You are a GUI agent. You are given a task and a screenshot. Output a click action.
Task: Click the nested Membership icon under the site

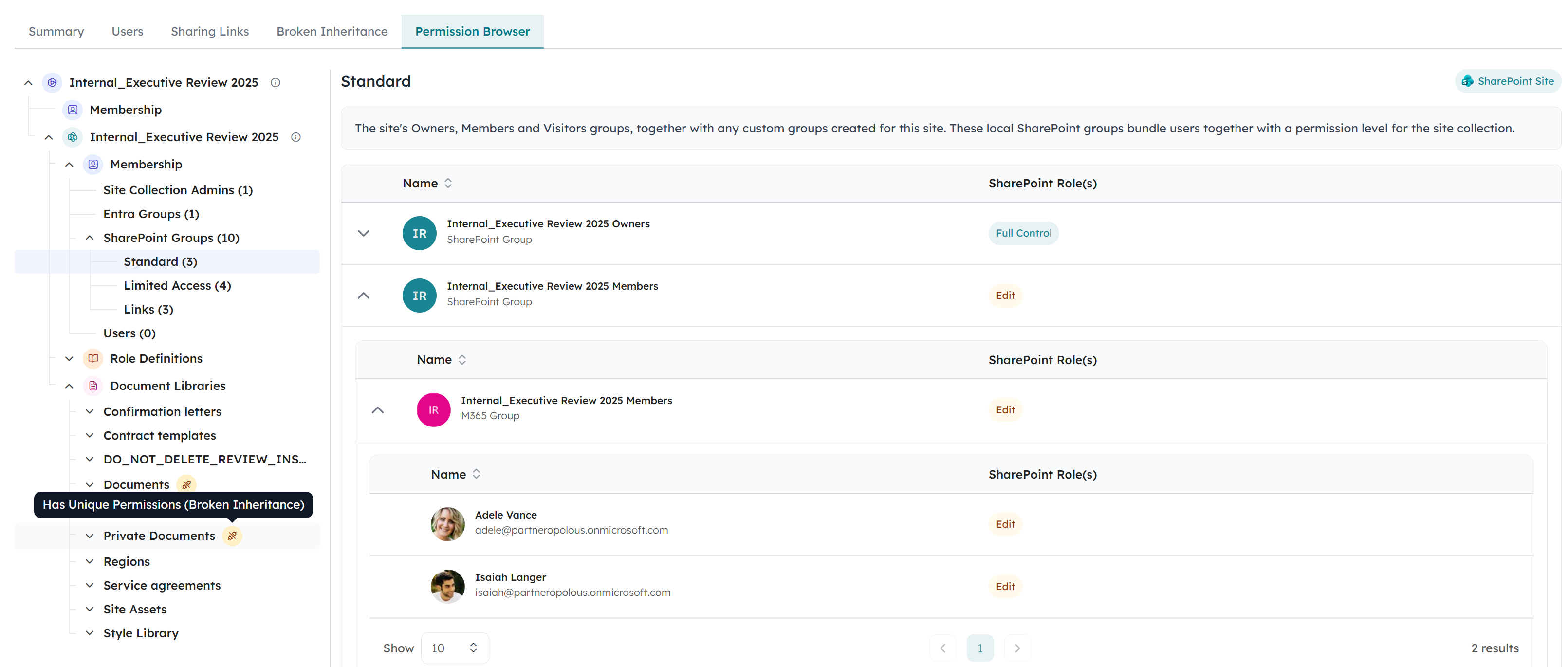(x=93, y=165)
